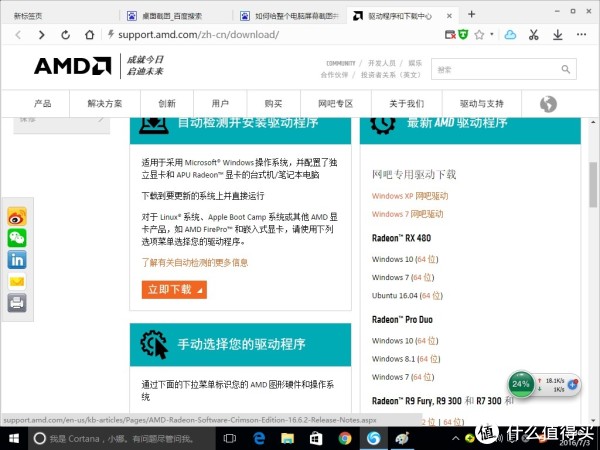
Task: Close the 驱动程序和下载中心 tab
Action: pos(449,16)
